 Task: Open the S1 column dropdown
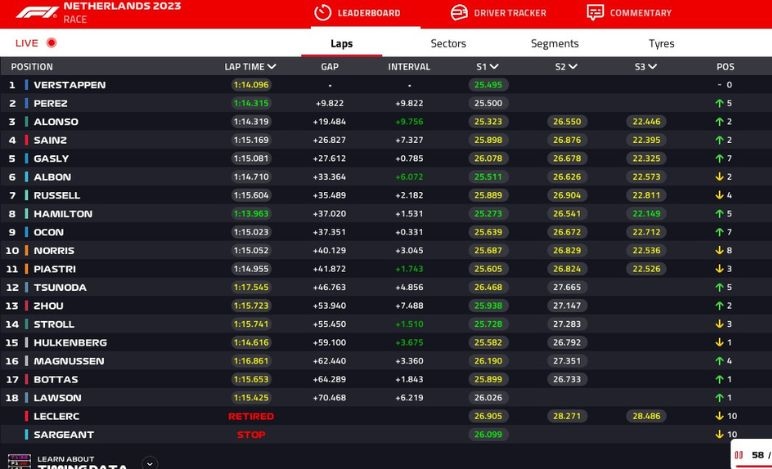coord(494,67)
